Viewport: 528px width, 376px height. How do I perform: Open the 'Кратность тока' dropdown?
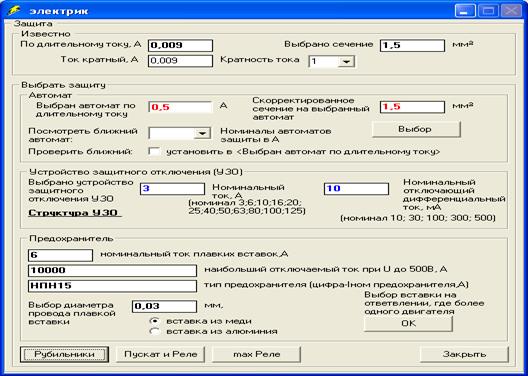pyautogui.click(x=346, y=62)
